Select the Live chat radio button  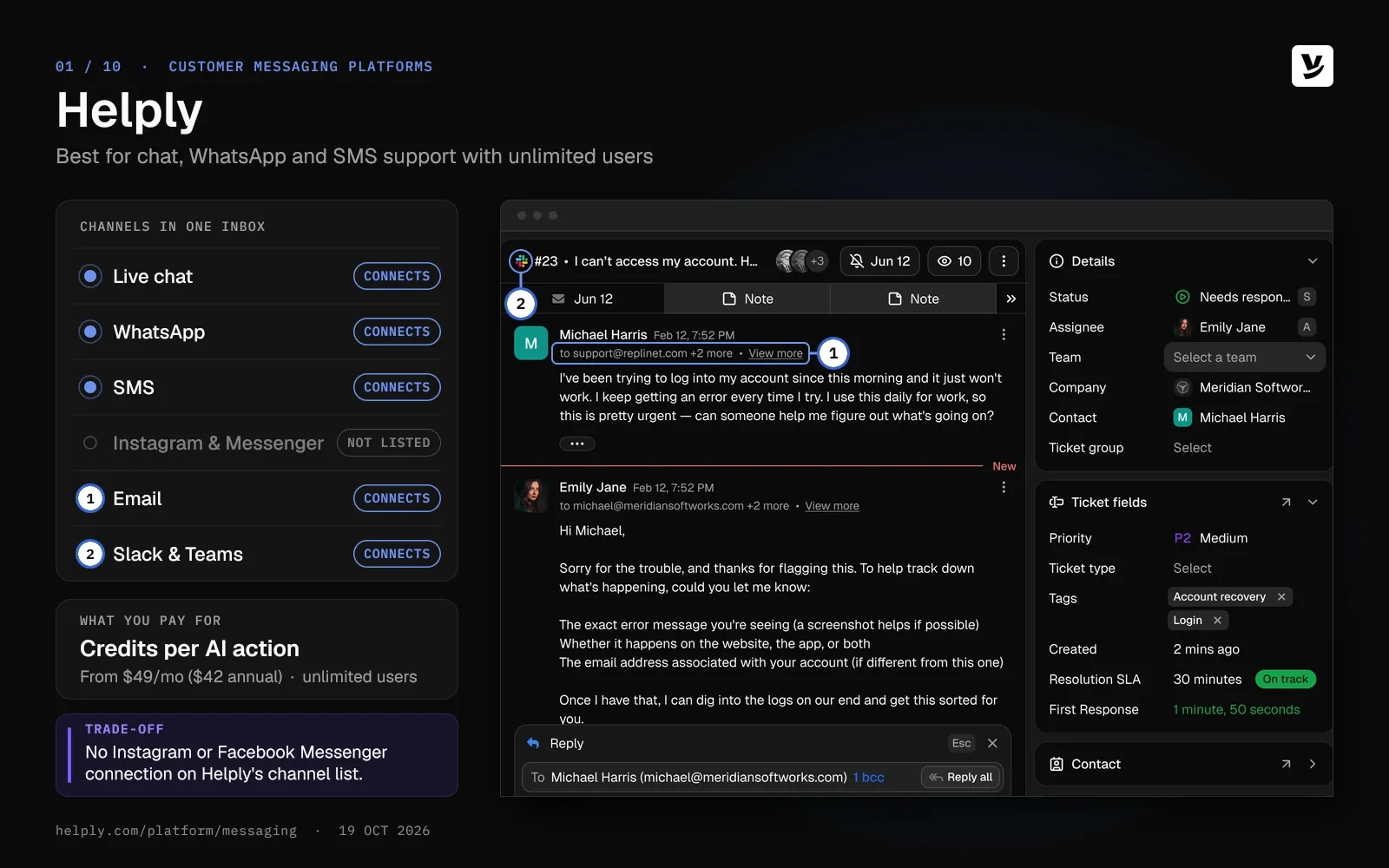(x=90, y=276)
